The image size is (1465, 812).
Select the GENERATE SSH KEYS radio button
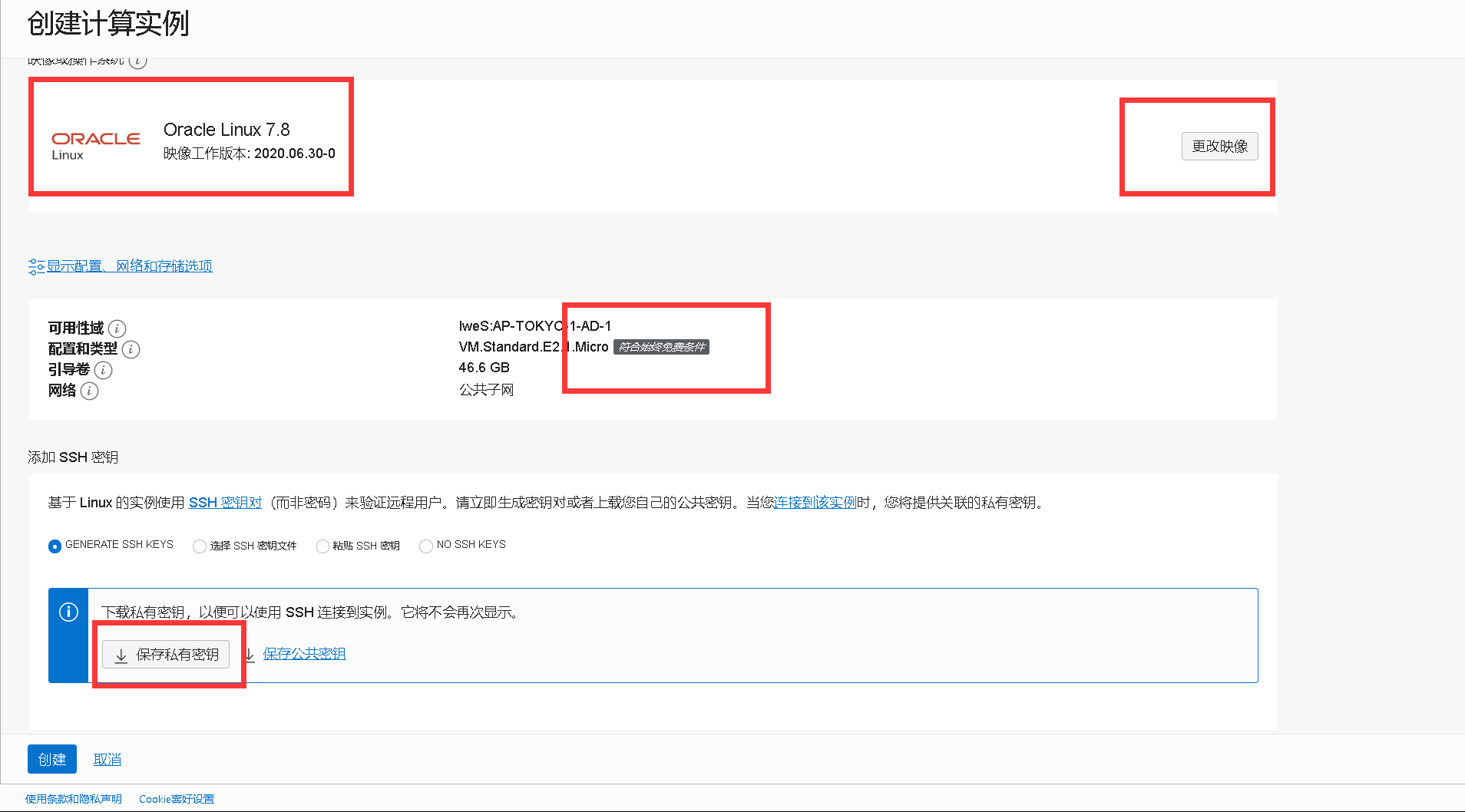tap(54, 546)
